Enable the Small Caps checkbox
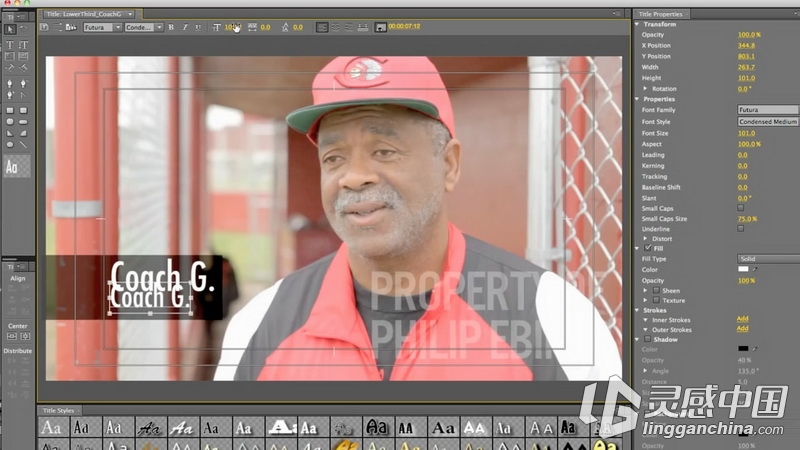This screenshot has height=450, width=800. click(740, 208)
